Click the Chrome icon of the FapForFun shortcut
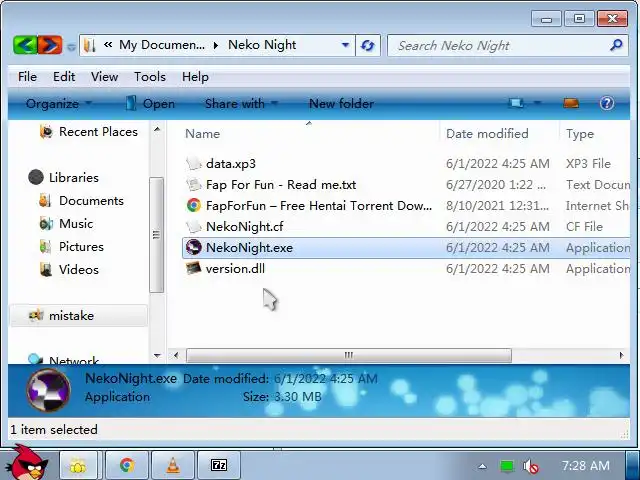 (193, 205)
